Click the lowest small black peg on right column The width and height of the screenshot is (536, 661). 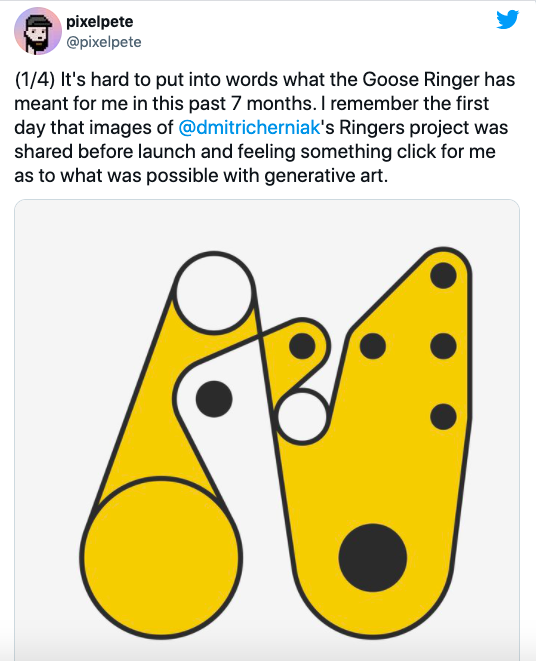pos(443,416)
